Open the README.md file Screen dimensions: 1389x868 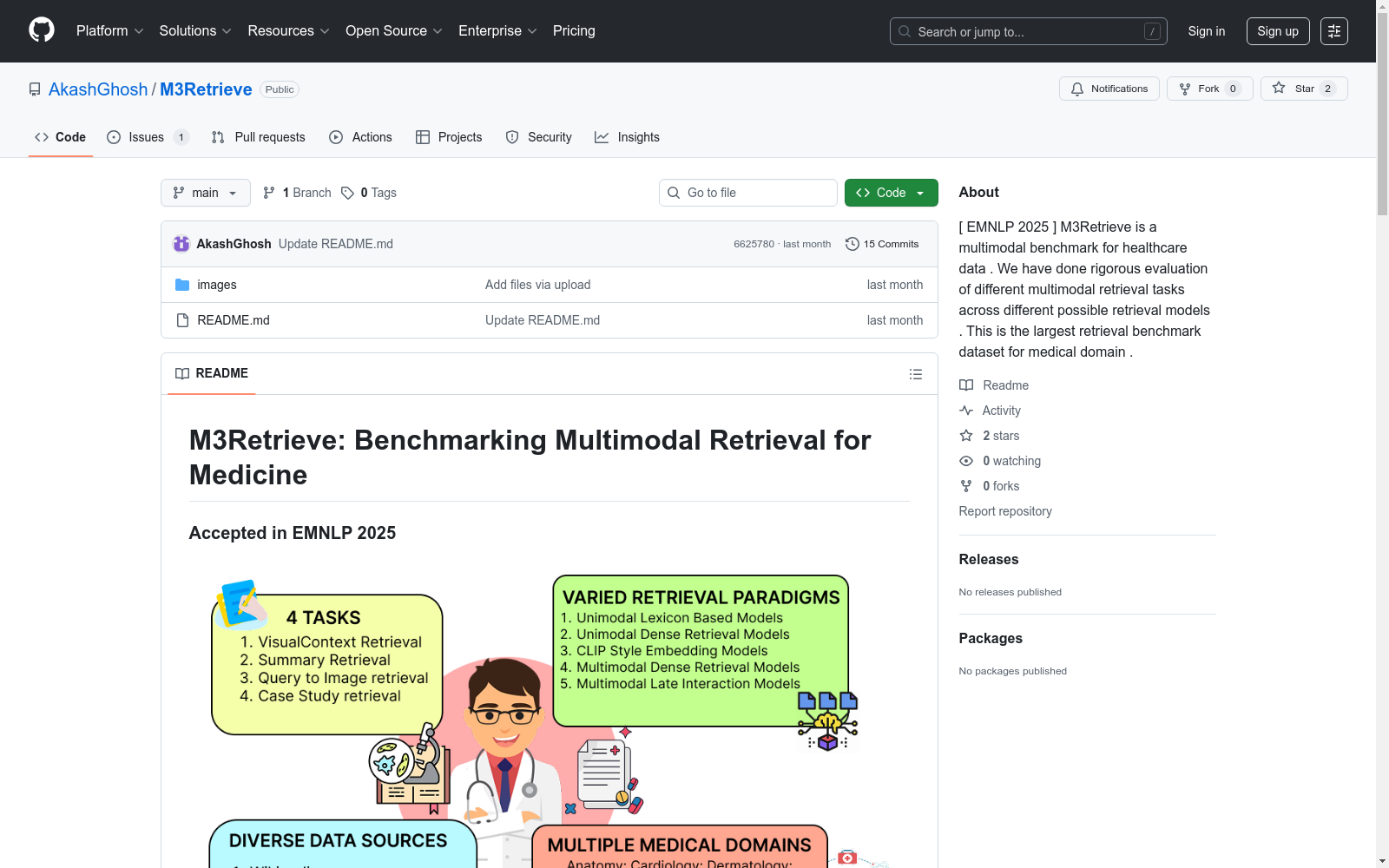234,320
